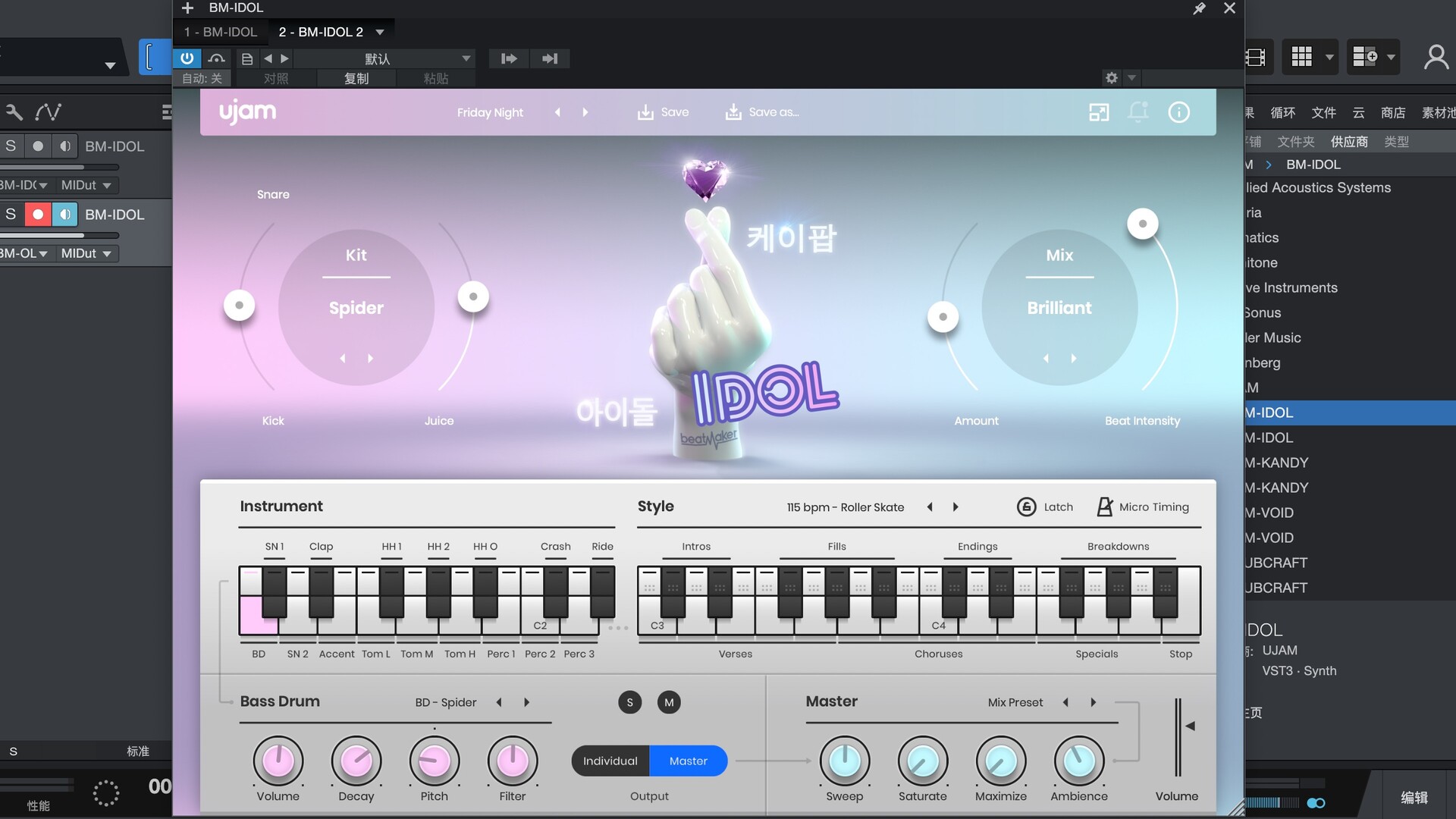
Task: Open the 文件 browser tab
Action: pyautogui.click(x=1323, y=112)
